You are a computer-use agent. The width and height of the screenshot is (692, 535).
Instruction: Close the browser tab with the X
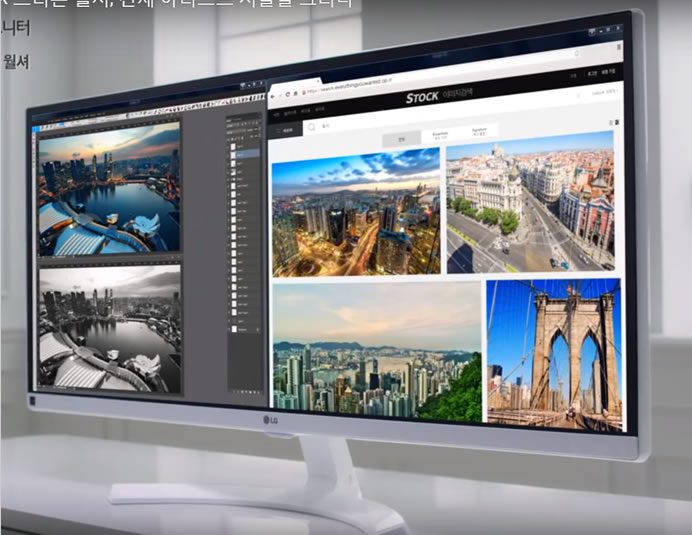[x=318, y=81]
